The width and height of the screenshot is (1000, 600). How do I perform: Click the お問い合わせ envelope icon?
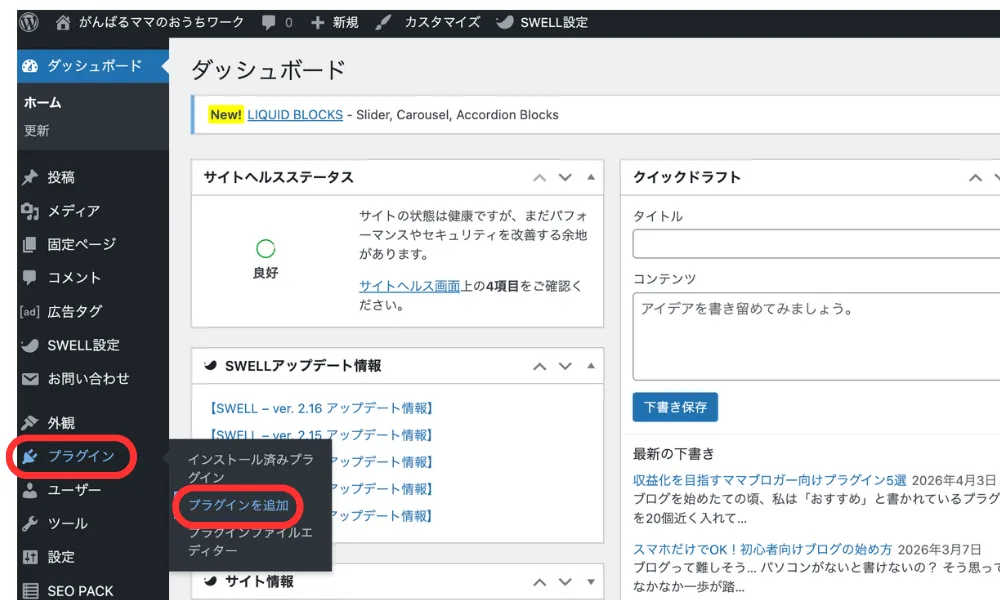point(30,380)
